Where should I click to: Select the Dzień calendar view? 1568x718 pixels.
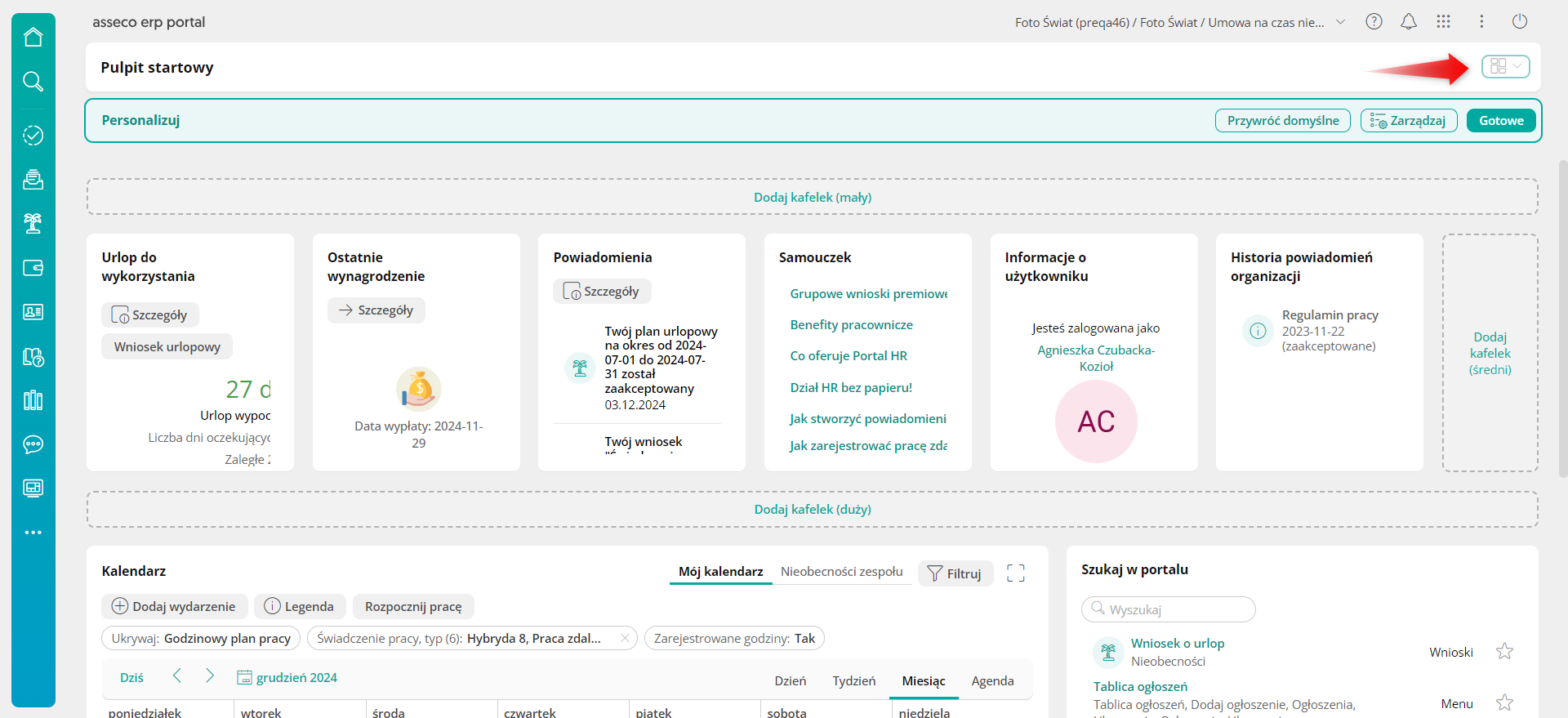[x=791, y=680]
